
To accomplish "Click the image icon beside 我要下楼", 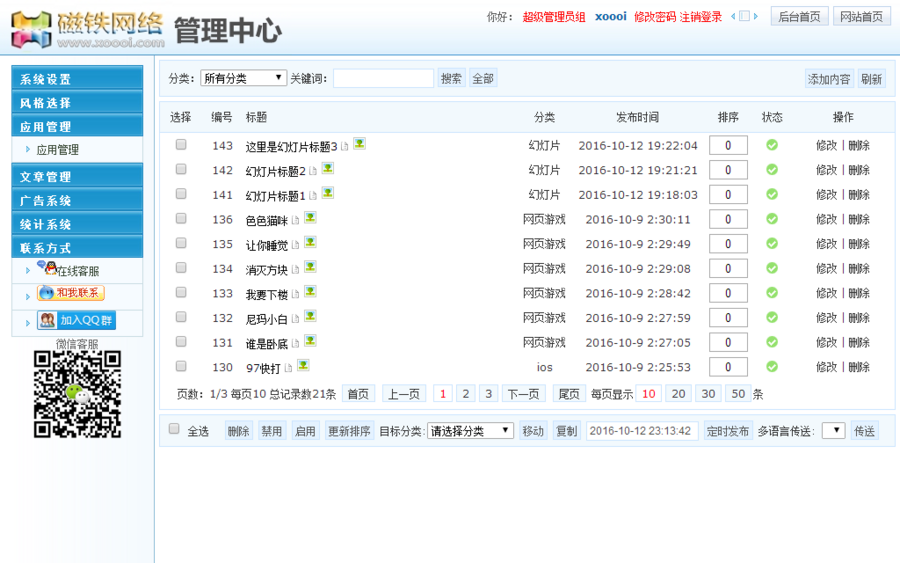I will 310,292.
